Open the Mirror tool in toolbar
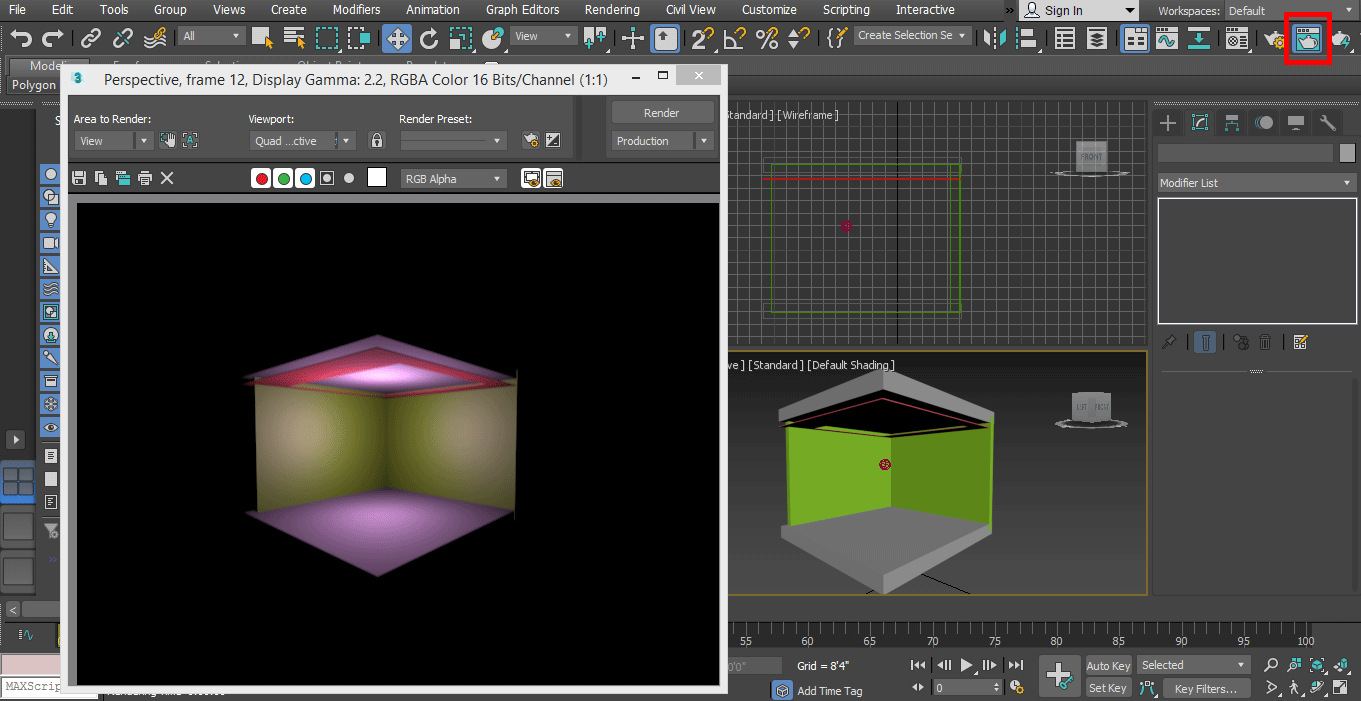Image resolution: width=1361 pixels, height=701 pixels. (993, 39)
